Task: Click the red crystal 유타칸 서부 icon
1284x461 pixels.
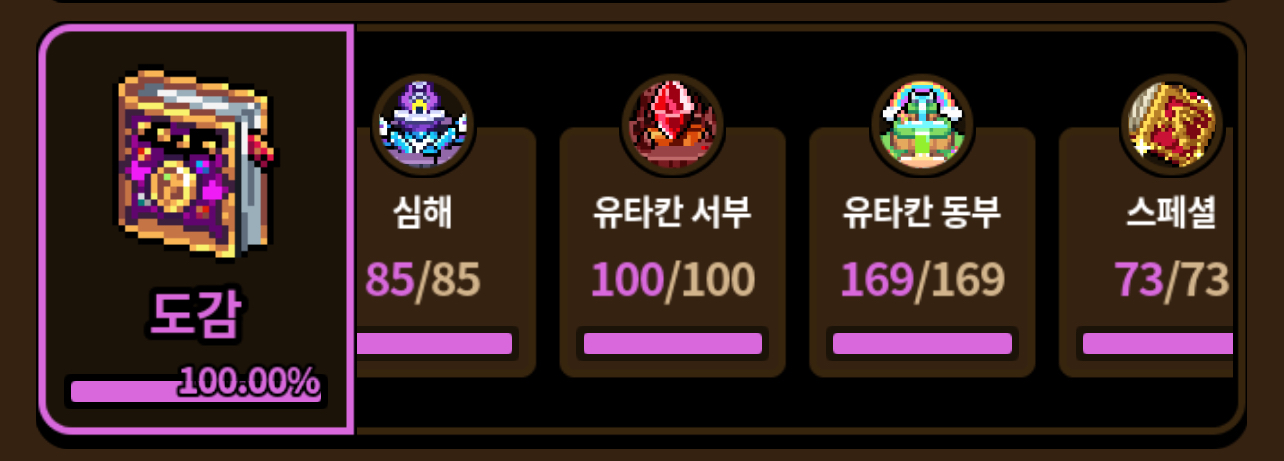Action: click(673, 126)
